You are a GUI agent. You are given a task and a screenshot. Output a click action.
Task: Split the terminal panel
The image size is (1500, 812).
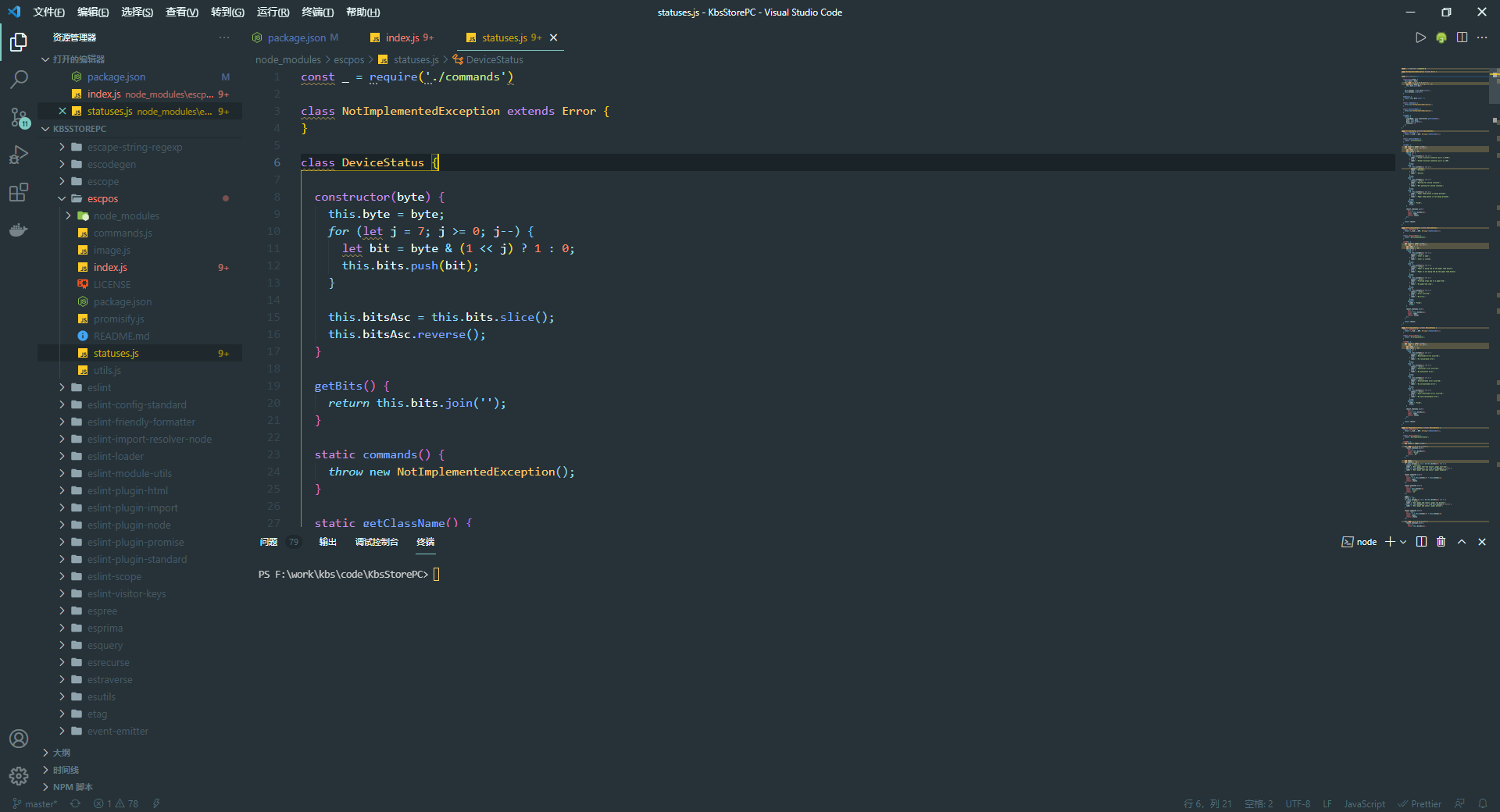tap(1421, 542)
